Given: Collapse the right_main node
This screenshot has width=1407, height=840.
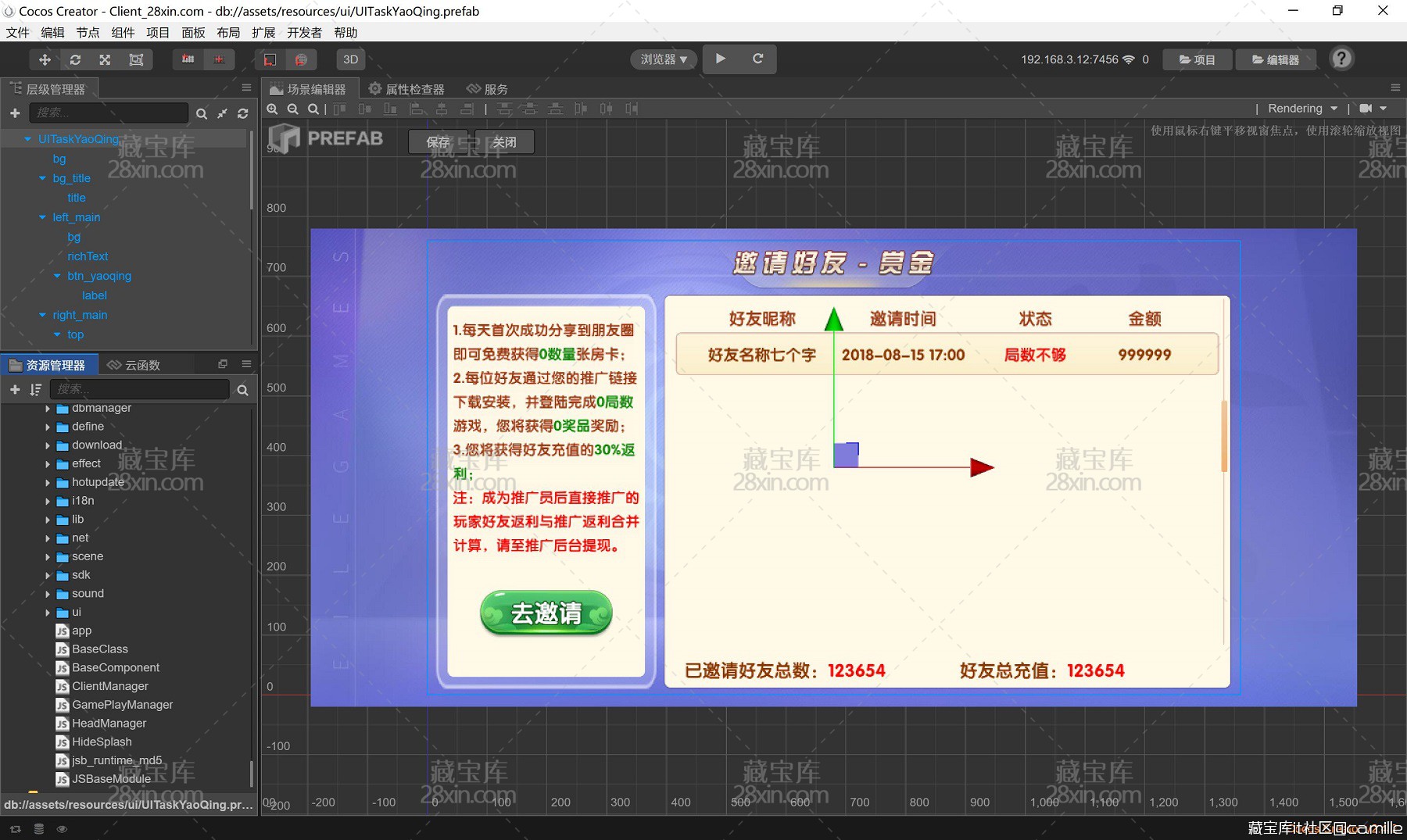Looking at the screenshot, I should point(42,315).
